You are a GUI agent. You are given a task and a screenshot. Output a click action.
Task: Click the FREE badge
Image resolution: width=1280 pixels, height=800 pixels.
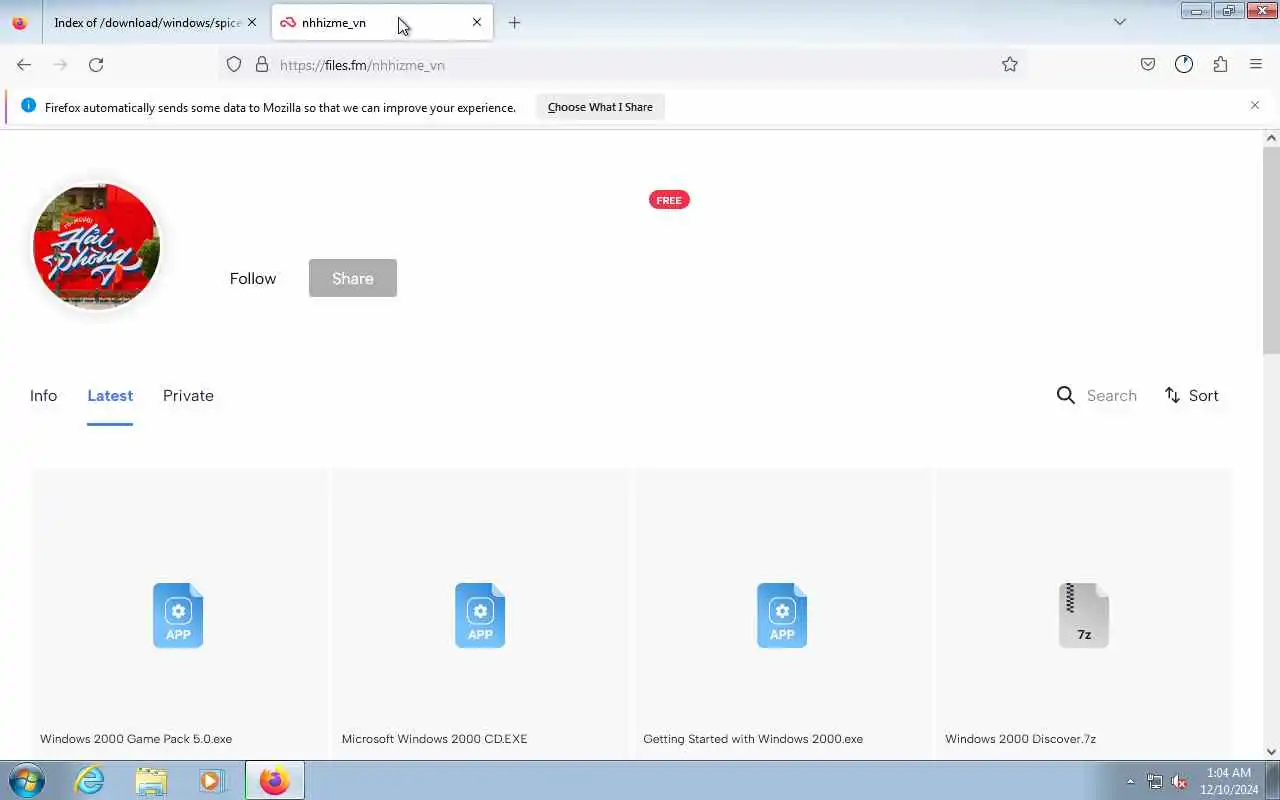click(669, 200)
